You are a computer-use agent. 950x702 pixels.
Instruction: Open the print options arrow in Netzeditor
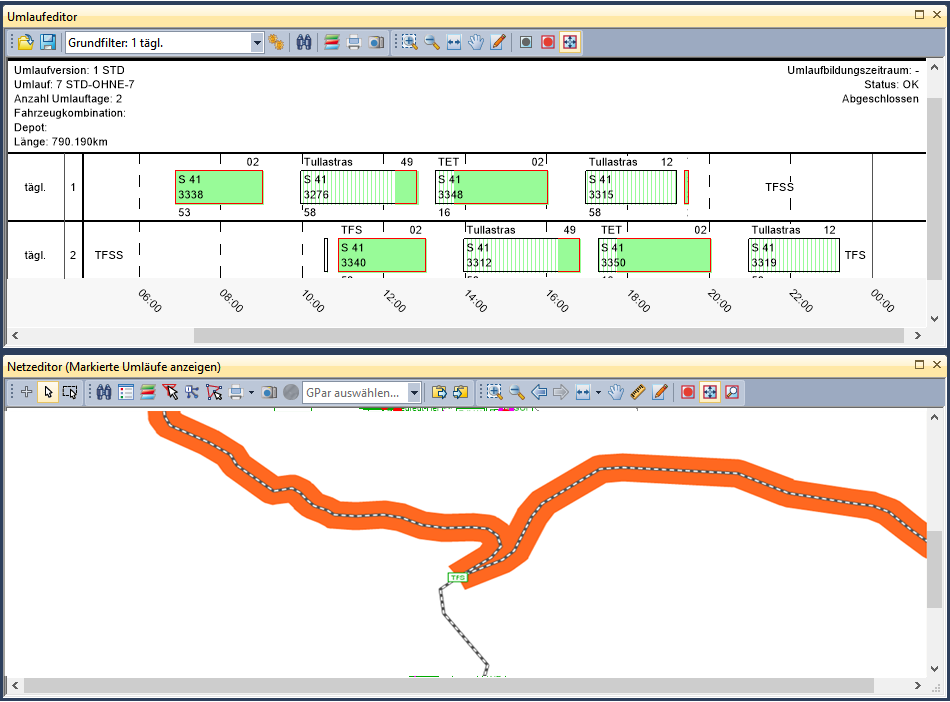(x=251, y=392)
